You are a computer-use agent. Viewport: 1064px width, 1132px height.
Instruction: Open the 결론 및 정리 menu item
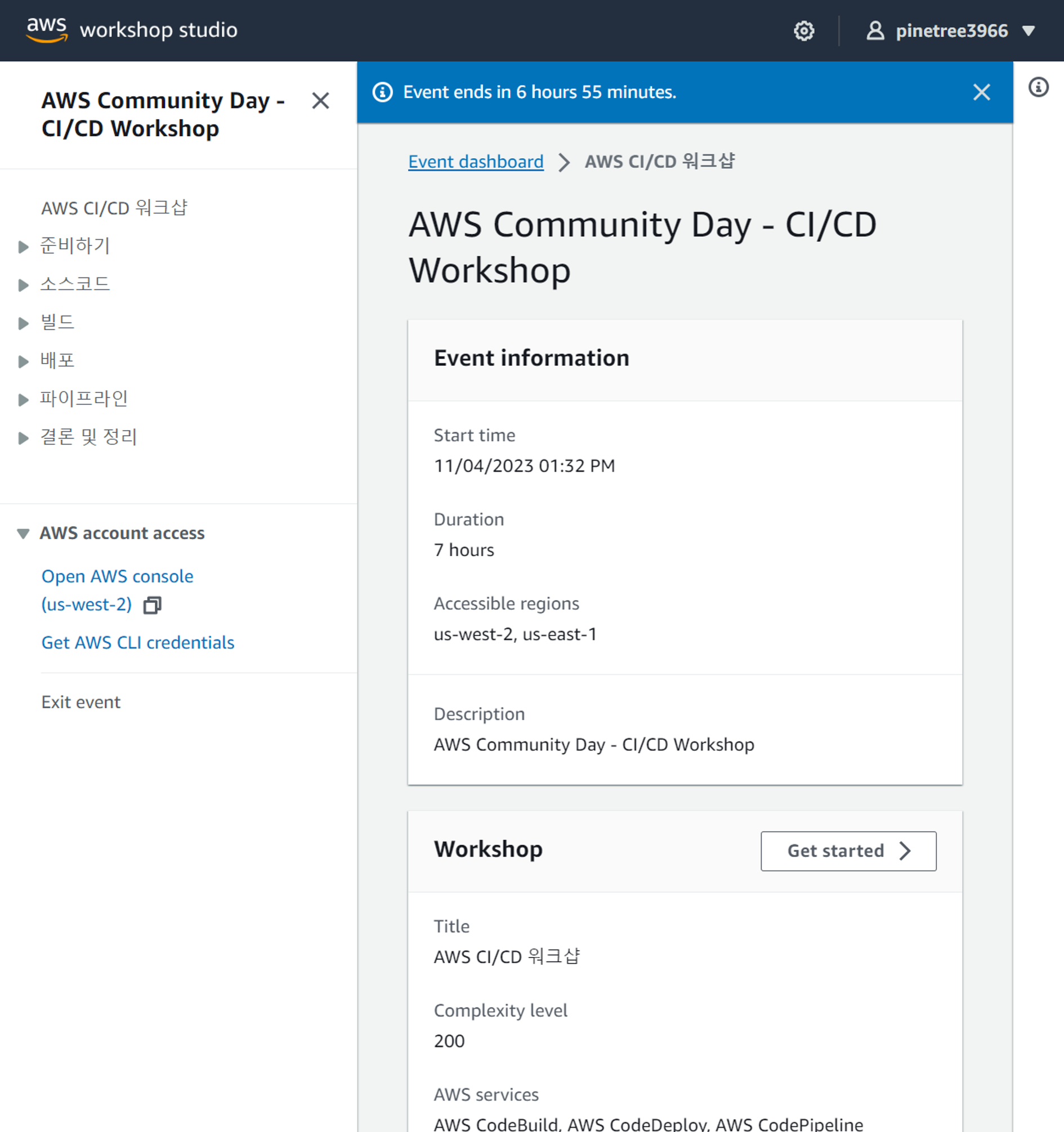pyautogui.click(x=88, y=436)
